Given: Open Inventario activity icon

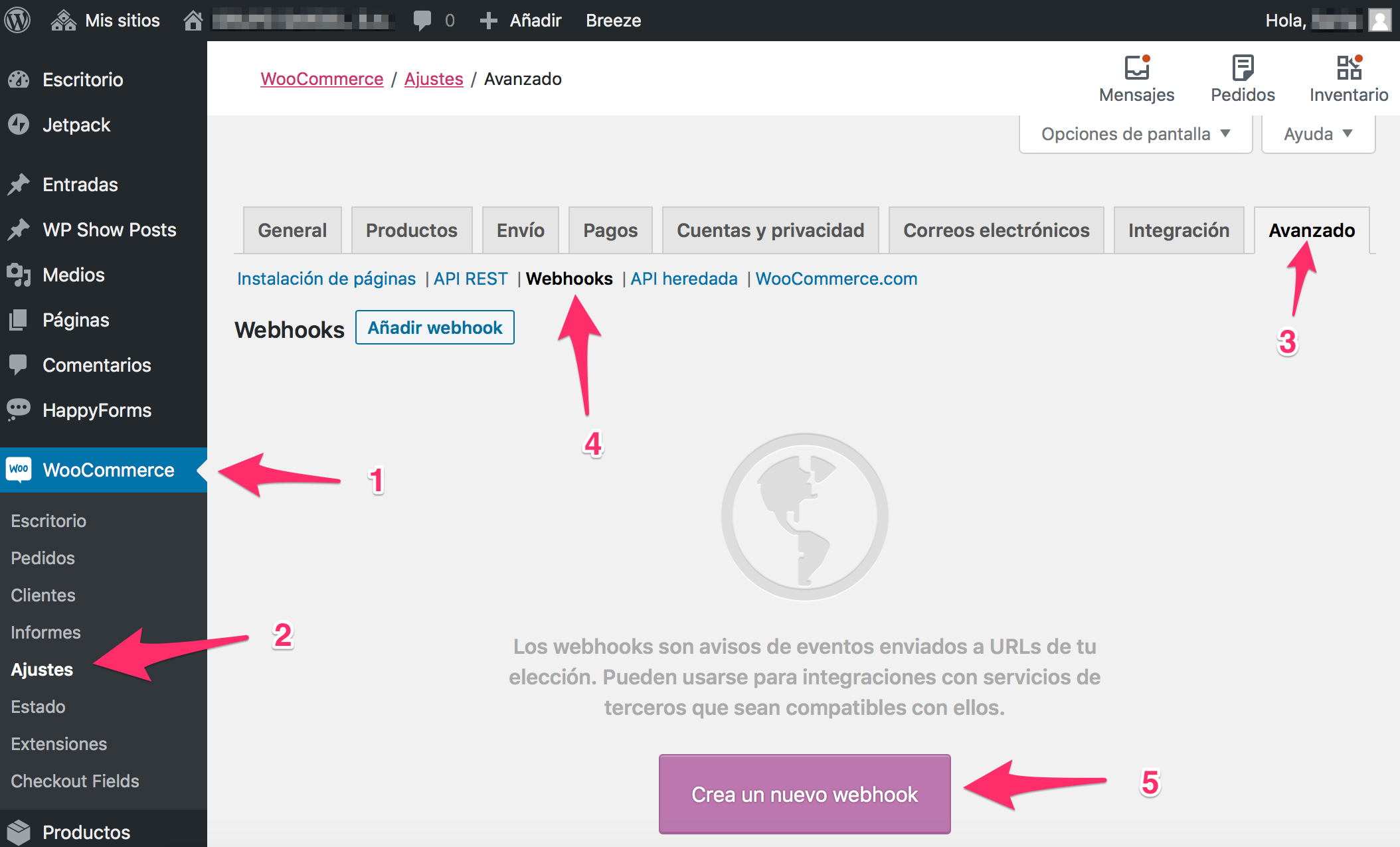Looking at the screenshot, I should (x=1349, y=67).
